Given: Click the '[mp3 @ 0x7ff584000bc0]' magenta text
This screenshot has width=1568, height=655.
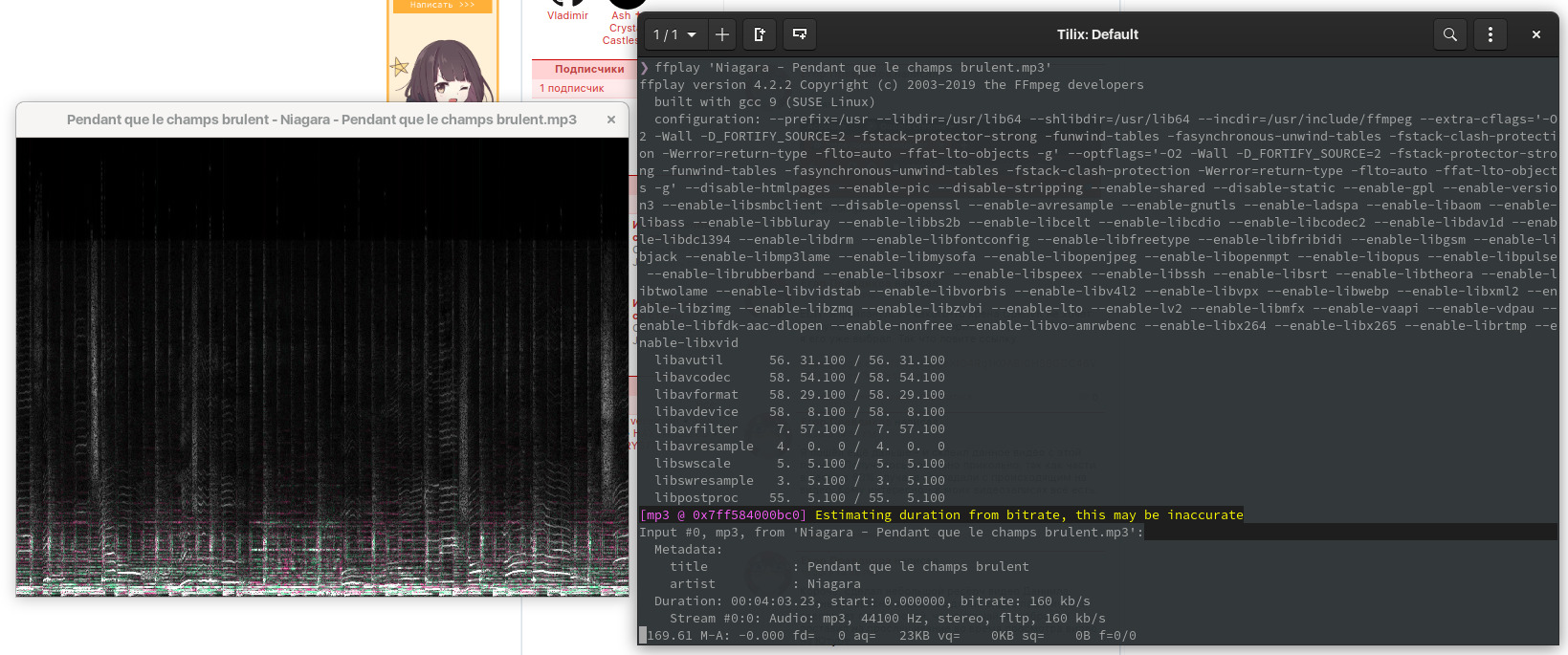Looking at the screenshot, I should tap(723, 514).
